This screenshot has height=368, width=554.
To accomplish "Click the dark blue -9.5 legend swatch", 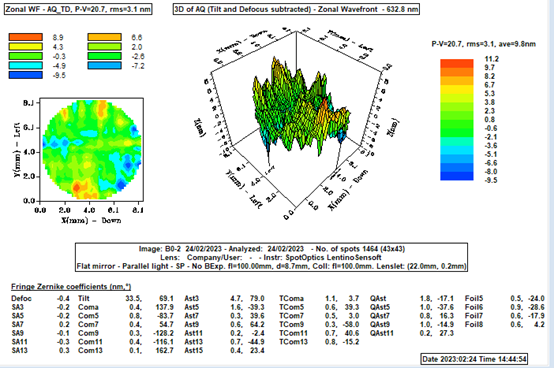I will [x=26, y=75].
